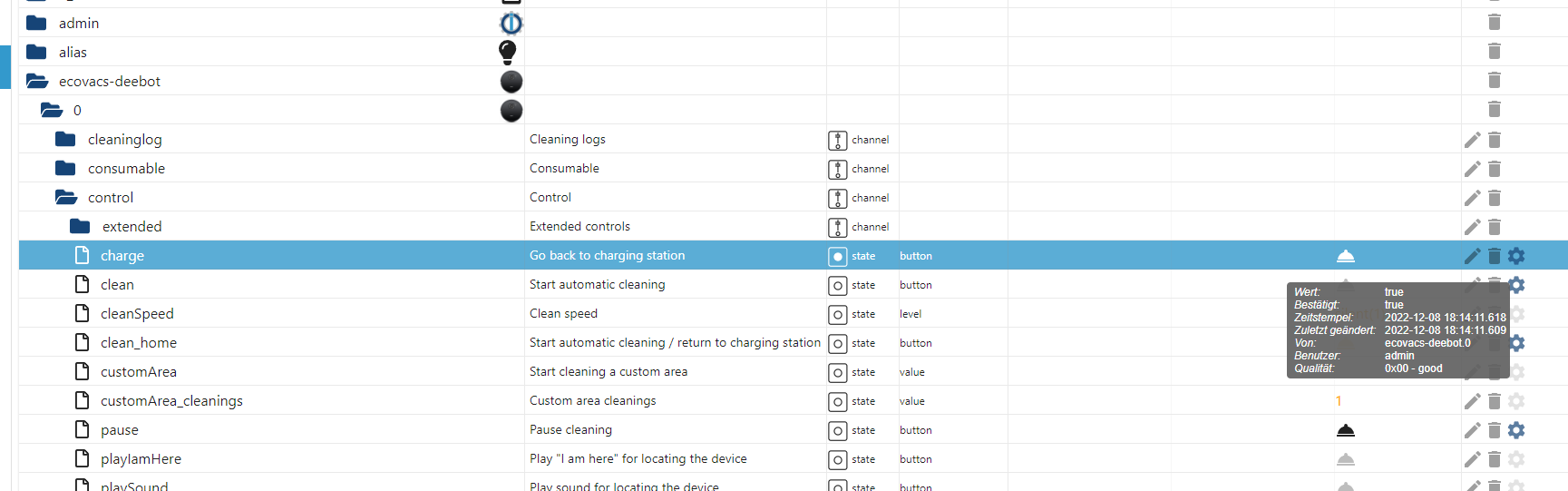This screenshot has height=491, width=1568.
Task: Select the clean_home state in the tree
Action: 139,343
